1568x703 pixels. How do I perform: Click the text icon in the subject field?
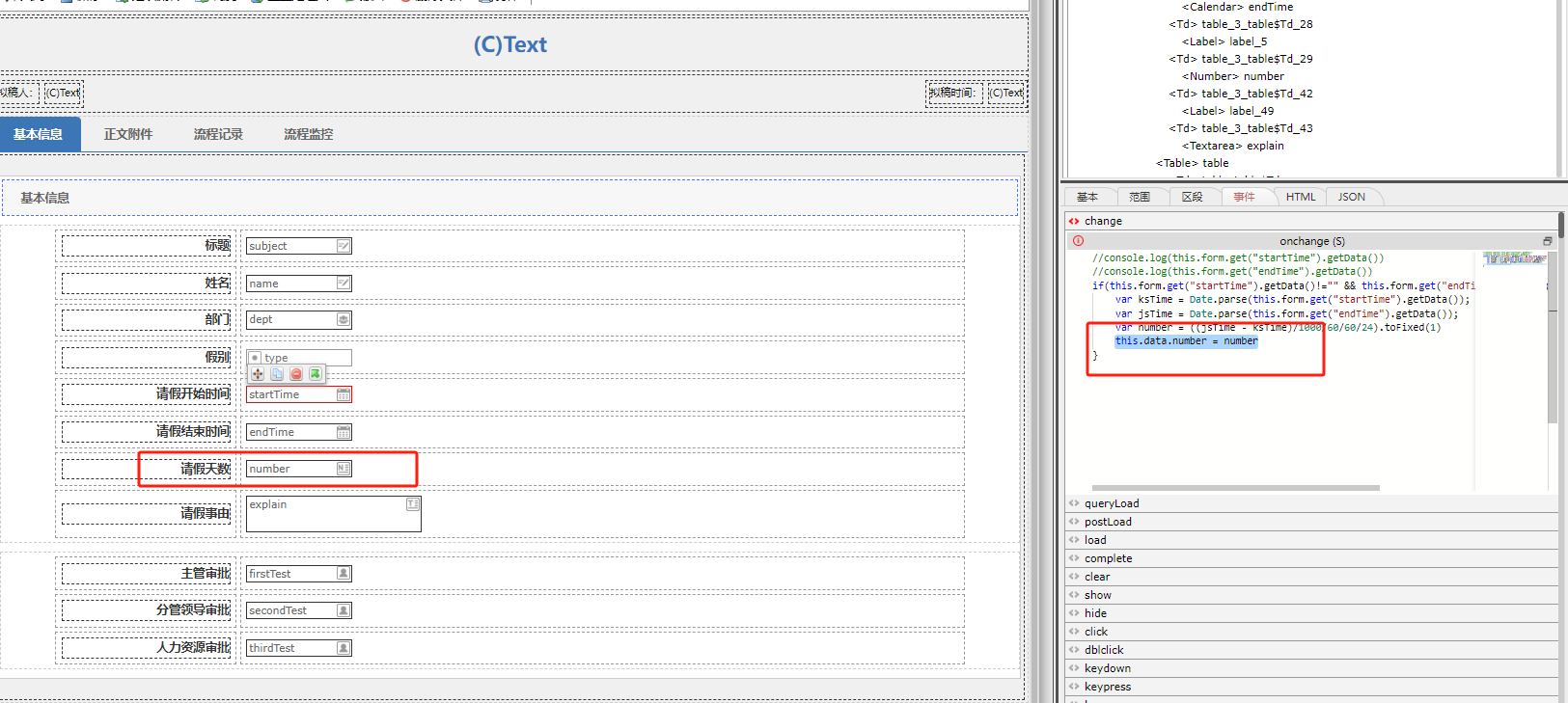[344, 246]
